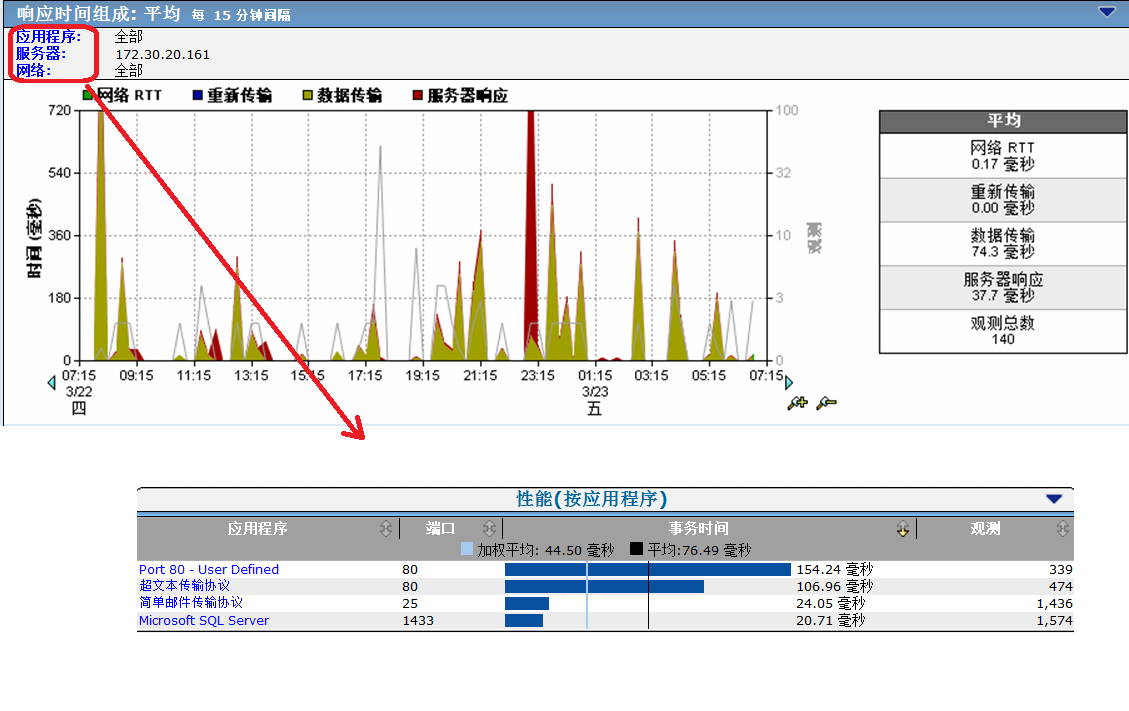Click the 服务器 filter label

(40, 53)
